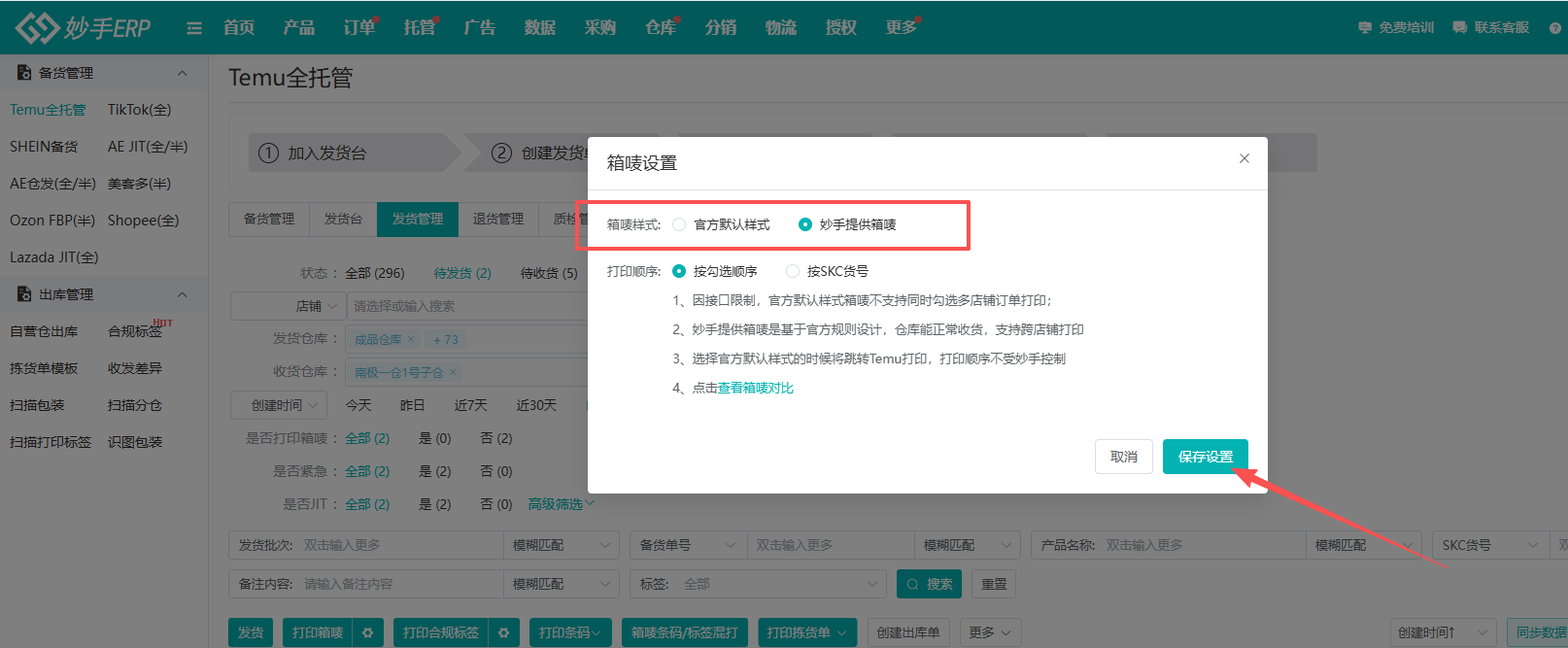This screenshot has height=648, width=1568.
Task: Click the 妙手ERP logo
Action: [83, 27]
